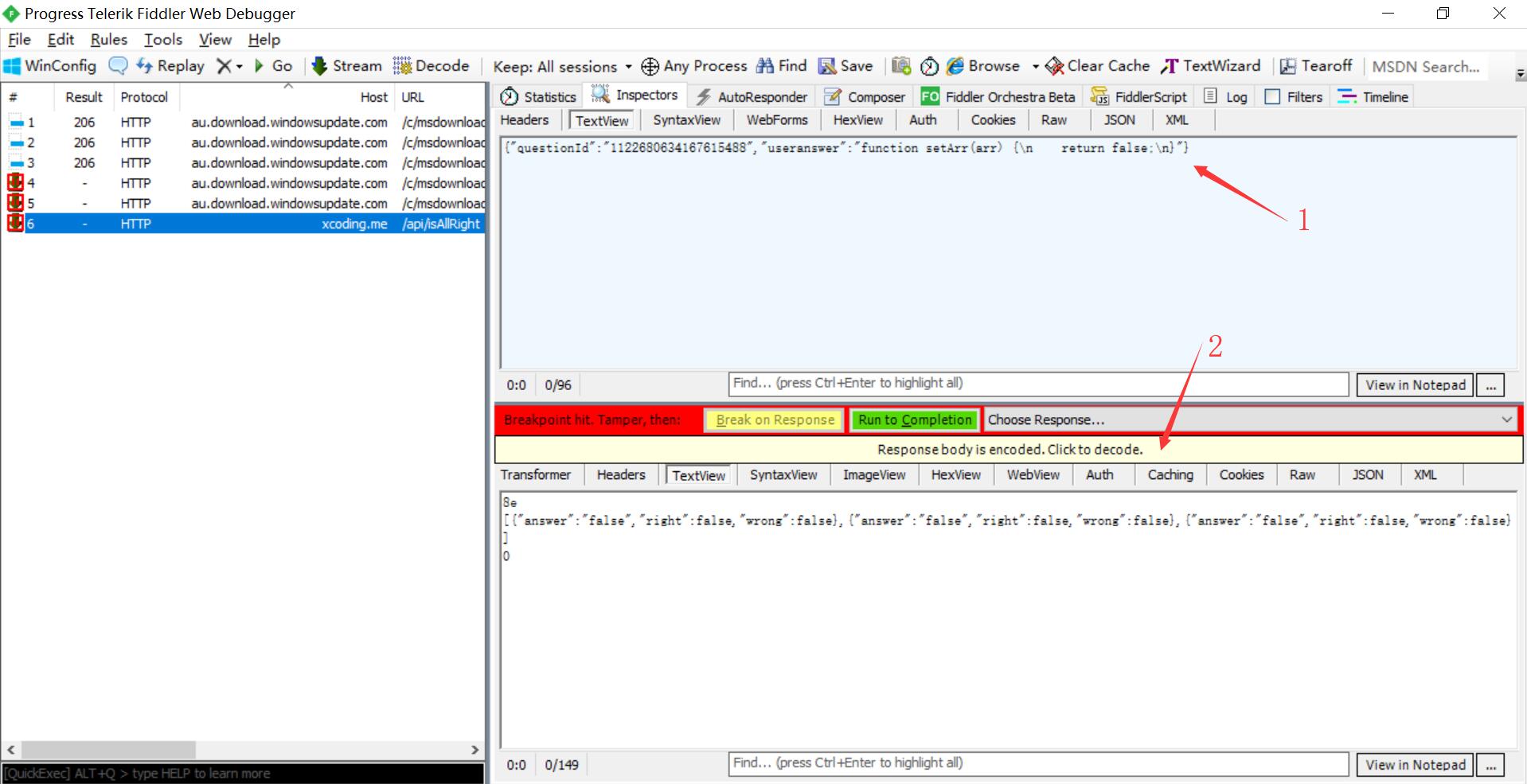Screen dimensions: 1527x784
Task: Click the comment bubble toolbar icon
Action: click(118, 66)
